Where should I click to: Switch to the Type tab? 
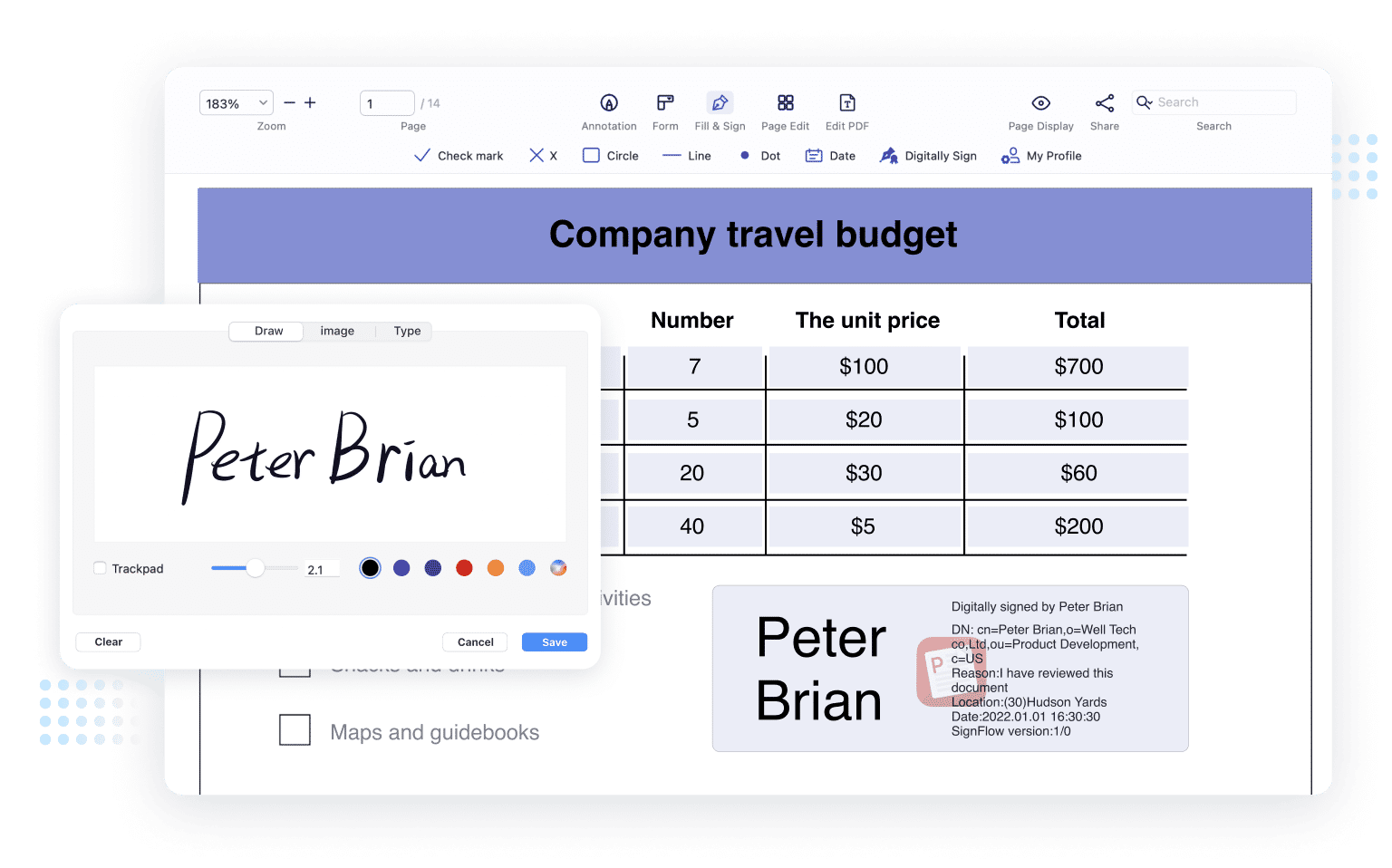point(407,332)
